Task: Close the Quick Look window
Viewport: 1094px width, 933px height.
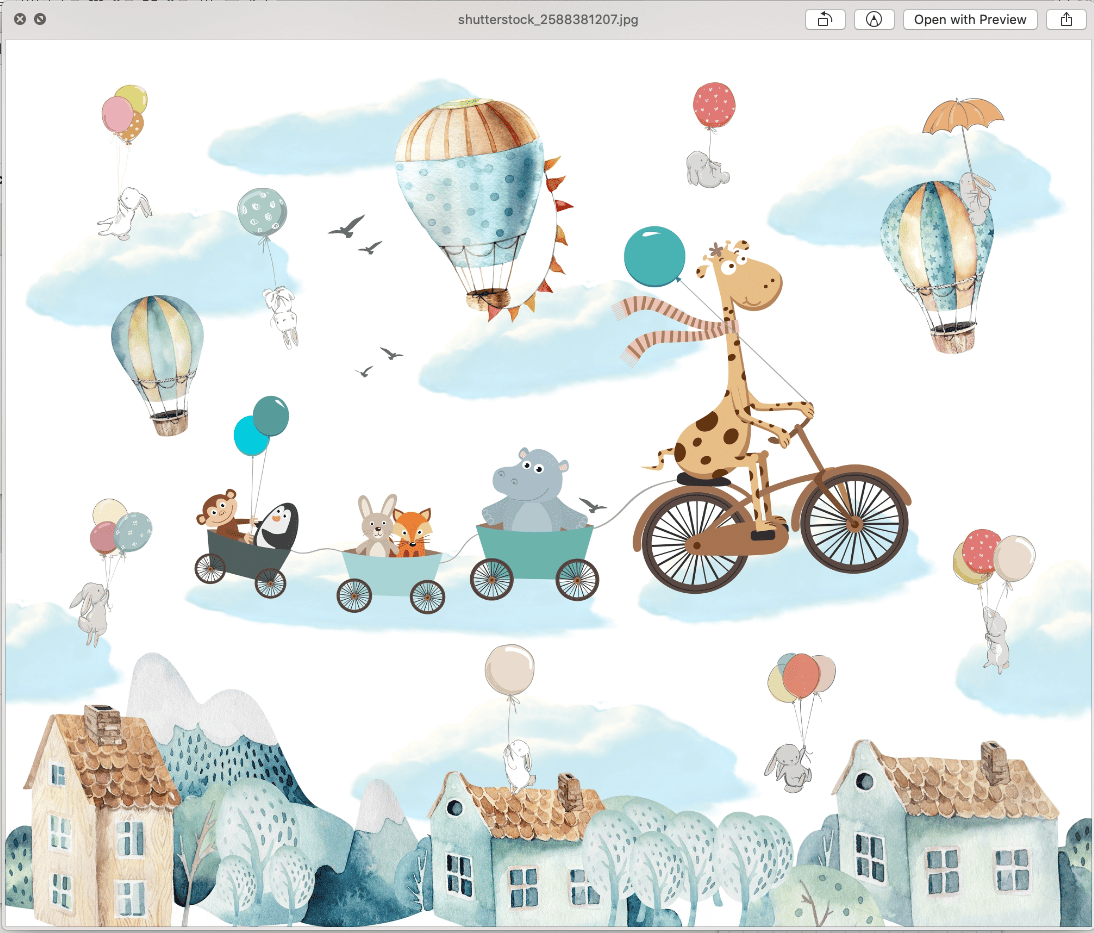Action: (20, 19)
